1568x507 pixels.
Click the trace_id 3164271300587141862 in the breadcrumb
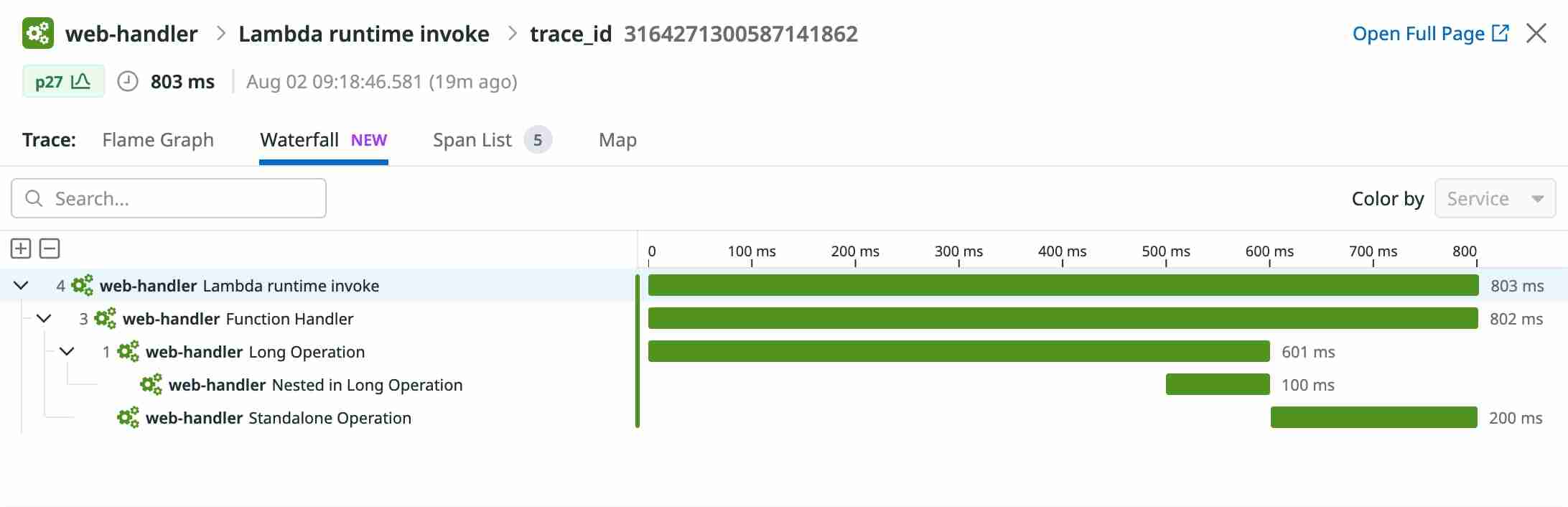click(x=742, y=33)
